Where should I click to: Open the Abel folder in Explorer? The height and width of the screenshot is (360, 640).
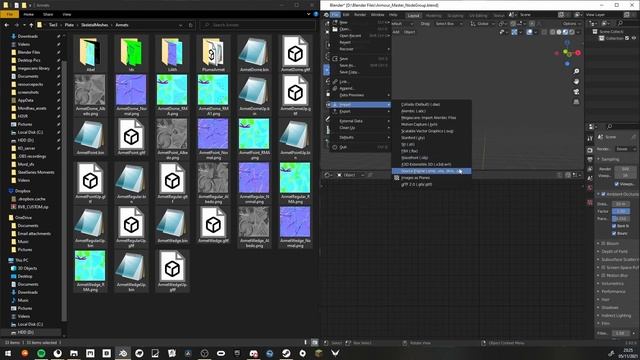point(90,54)
